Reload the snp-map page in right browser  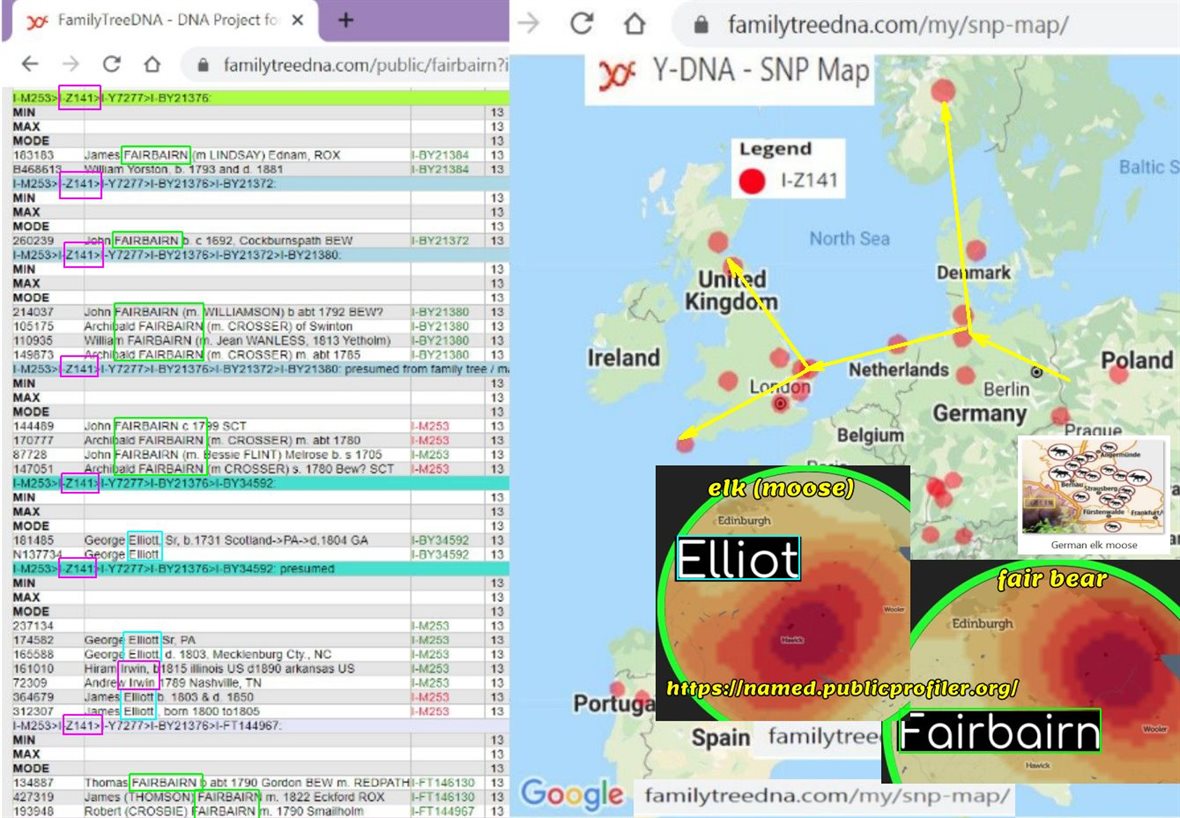pos(581,24)
